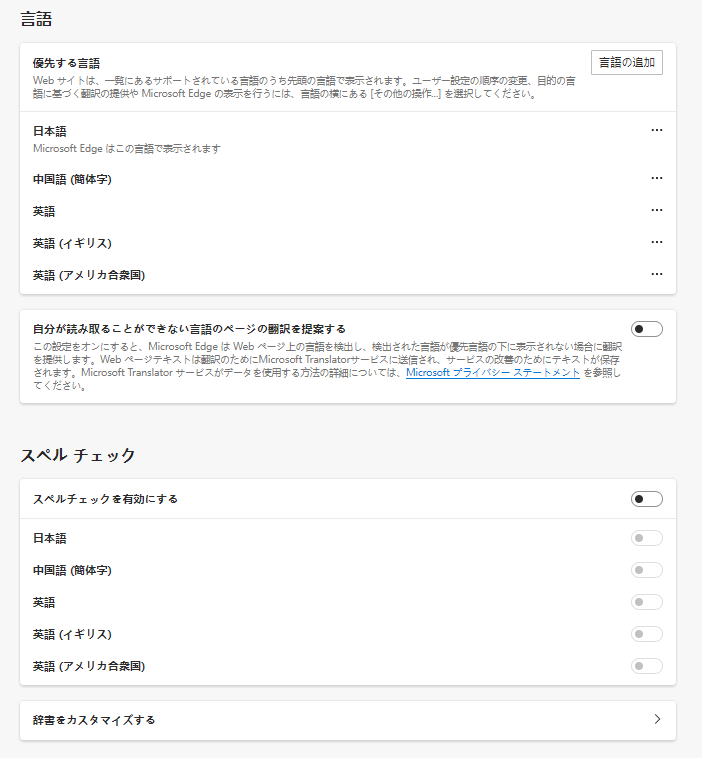Toggle translation offer for unreadable language pages
This screenshot has height=758, width=702.
click(x=646, y=329)
